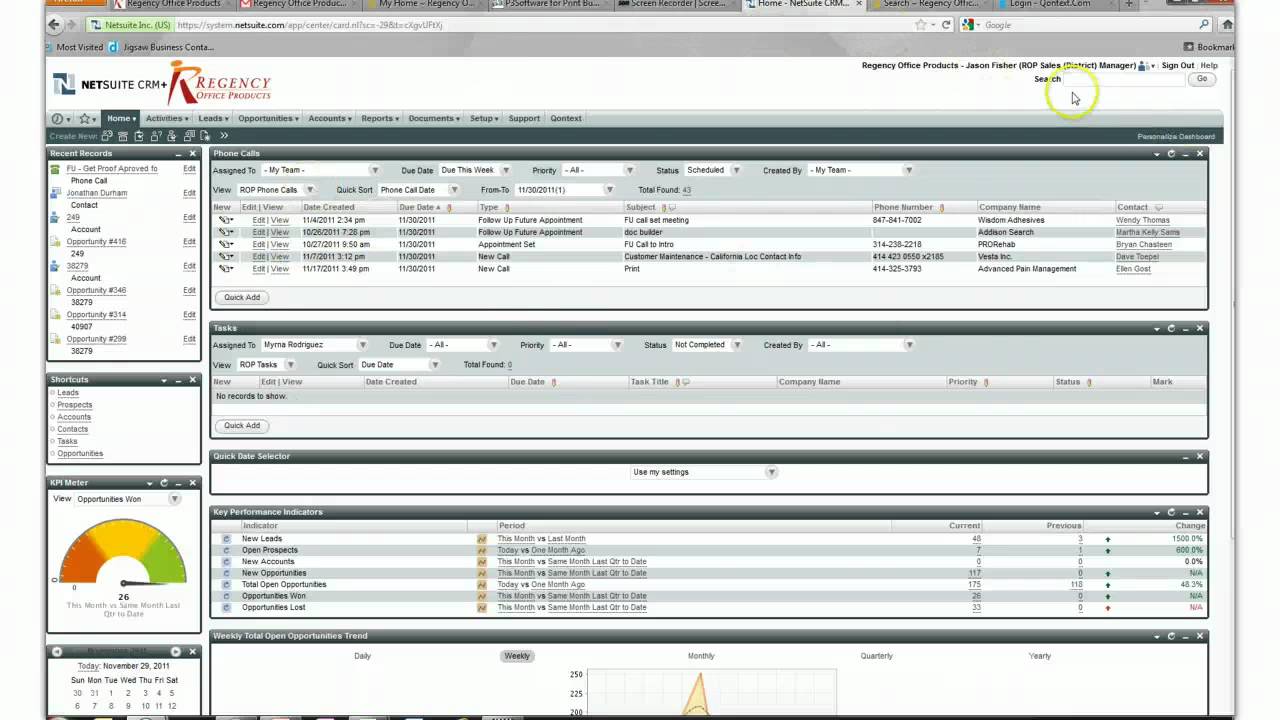Click in the global Search field
The width and height of the screenshot is (1280, 720).
point(1122,79)
